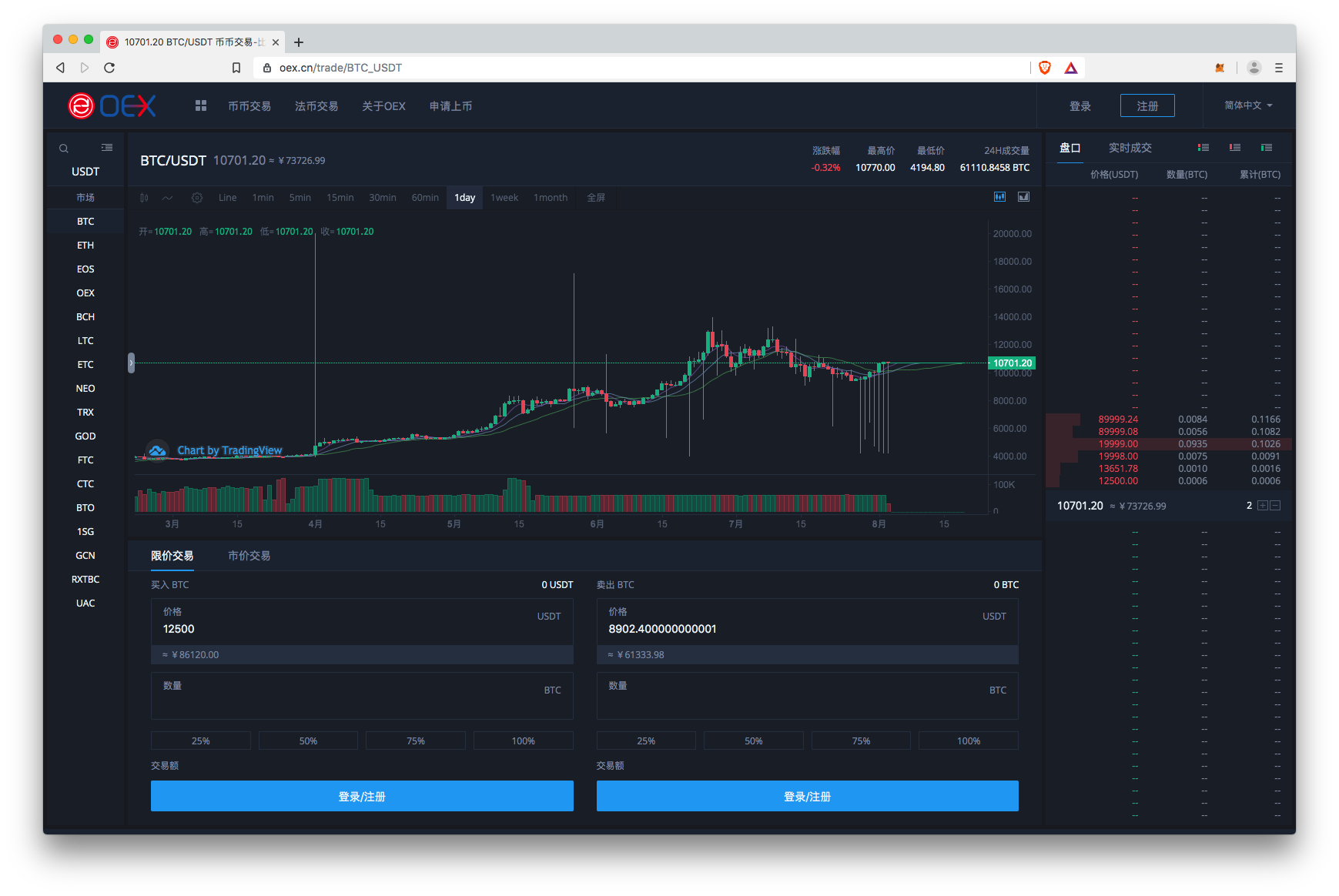Reload the page in browser
Image resolution: width=1339 pixels, height=896 pixels.
pyautogui.click(x=109, y=68)
